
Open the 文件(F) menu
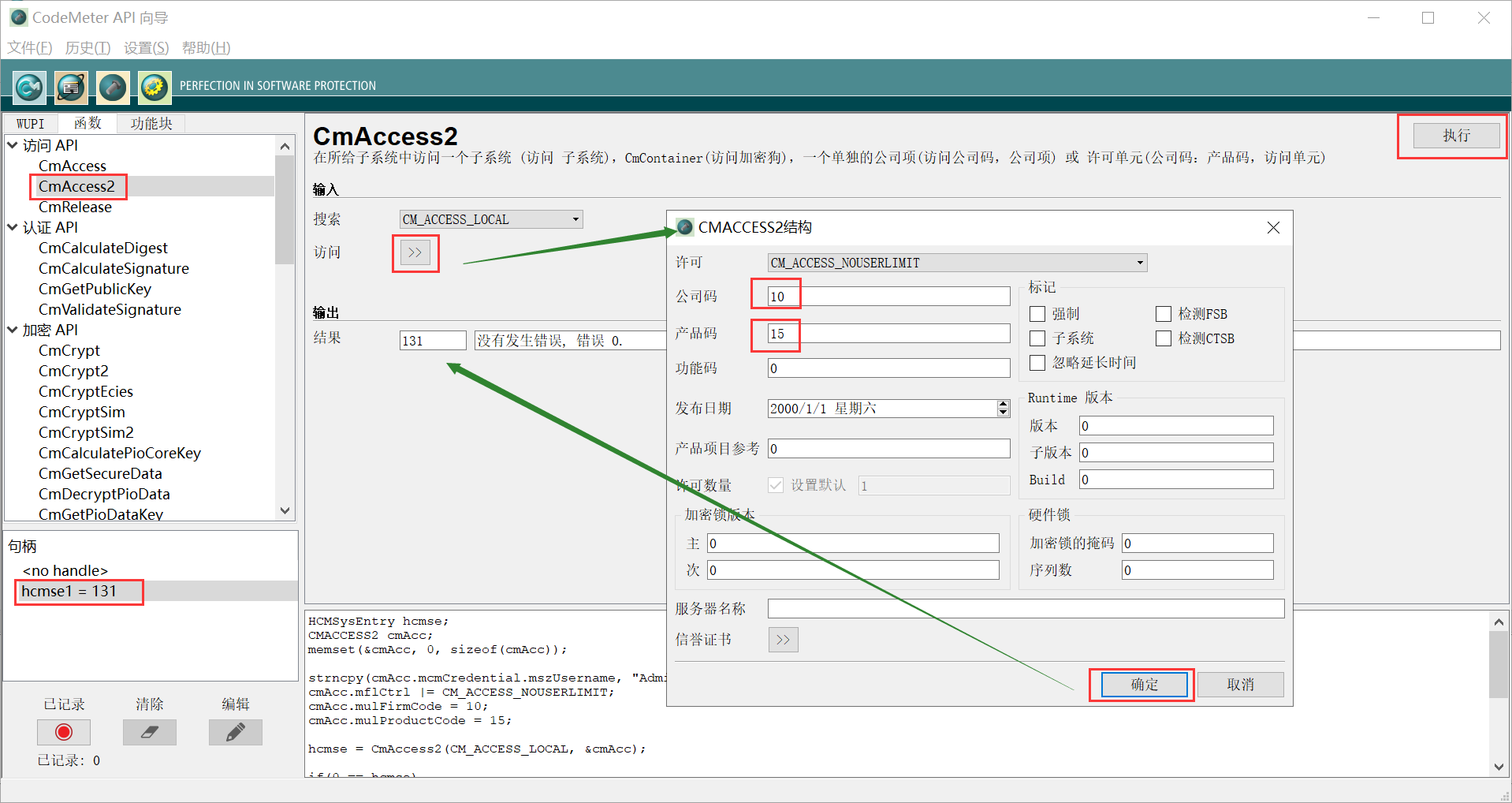pos(30,48)
